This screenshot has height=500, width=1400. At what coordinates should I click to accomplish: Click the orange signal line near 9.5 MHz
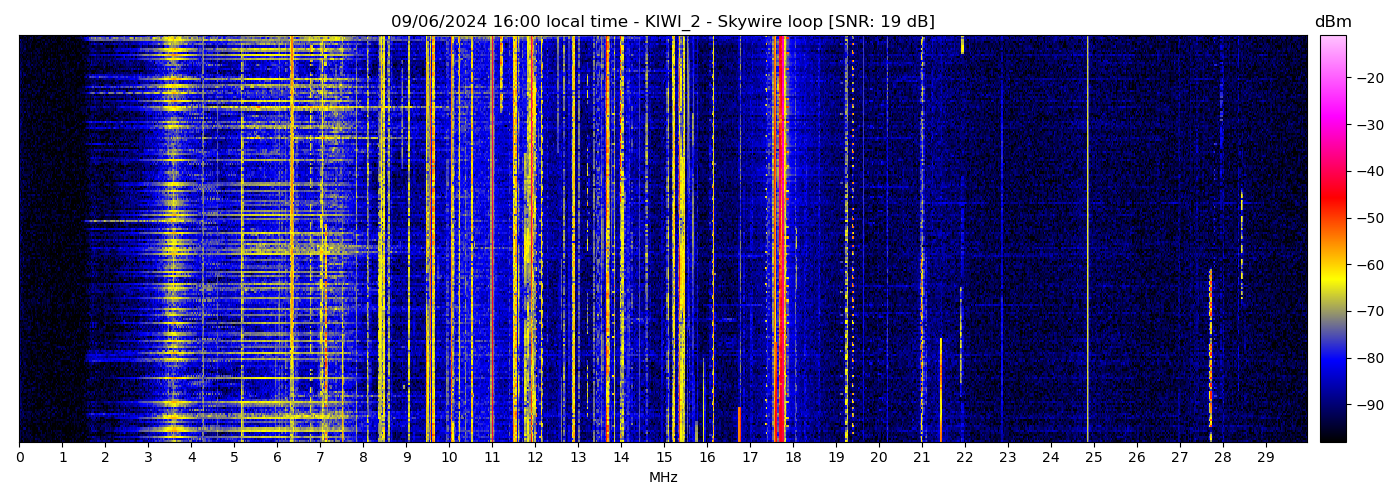coord(429,240)
